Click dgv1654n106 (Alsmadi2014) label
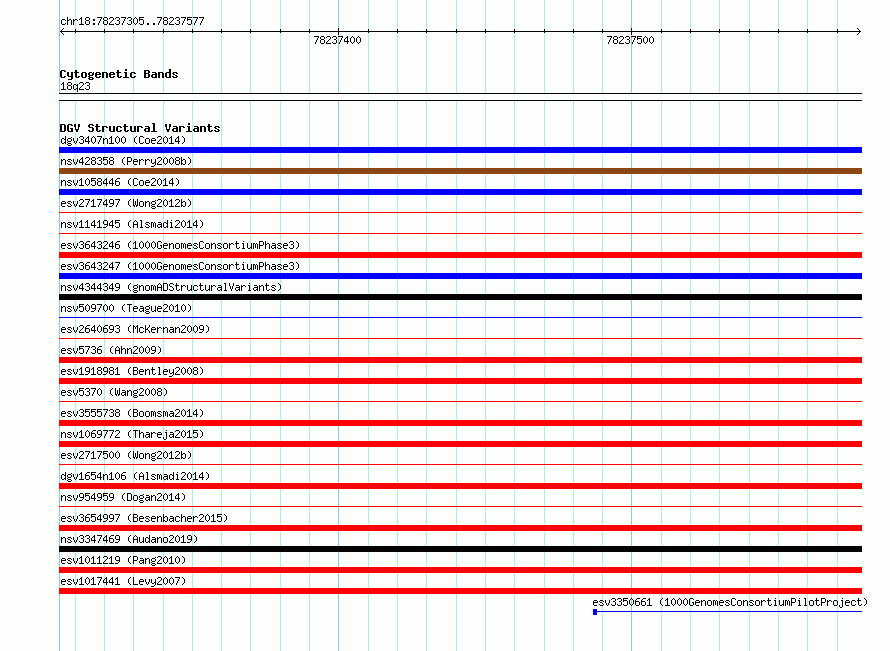This screenshot has height=651, width=890. click(135, 476)
